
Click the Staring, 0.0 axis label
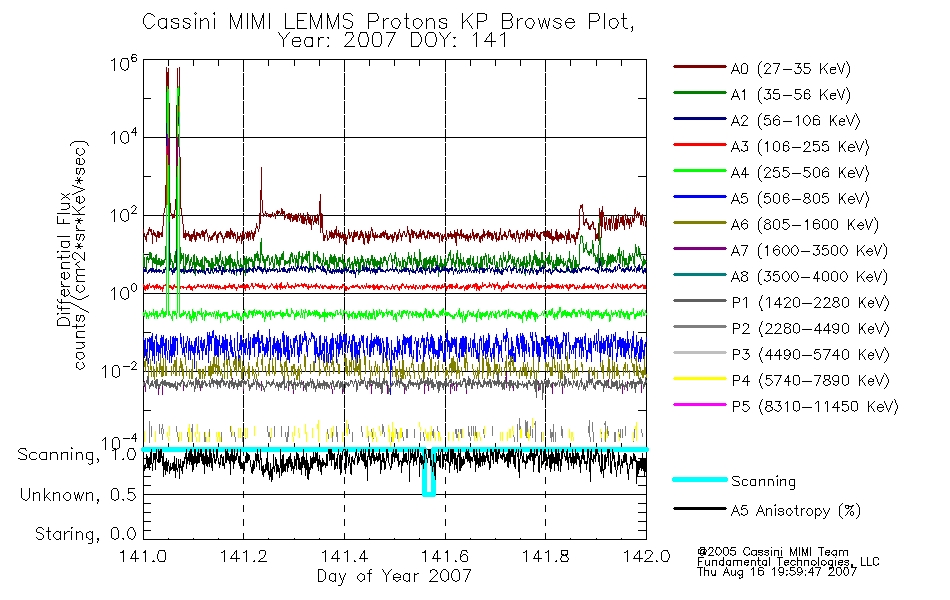85,534
